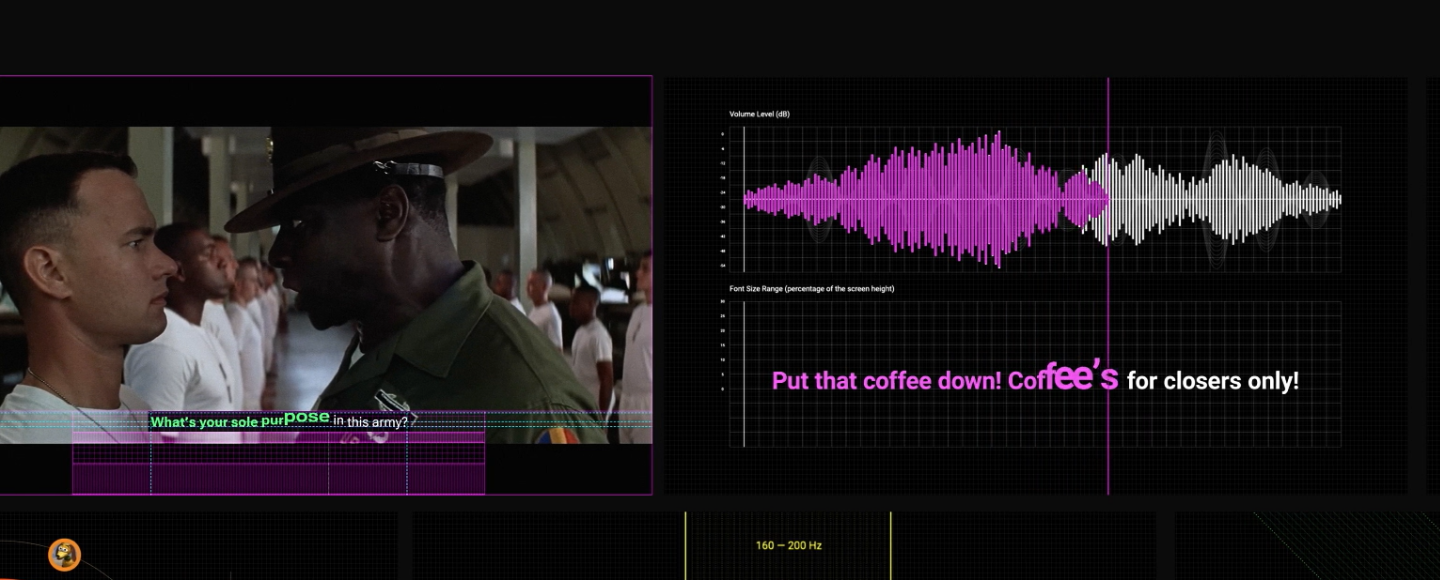Click the drill sergeant video frame
1440x580 pixels.
(x=326, y=285)
